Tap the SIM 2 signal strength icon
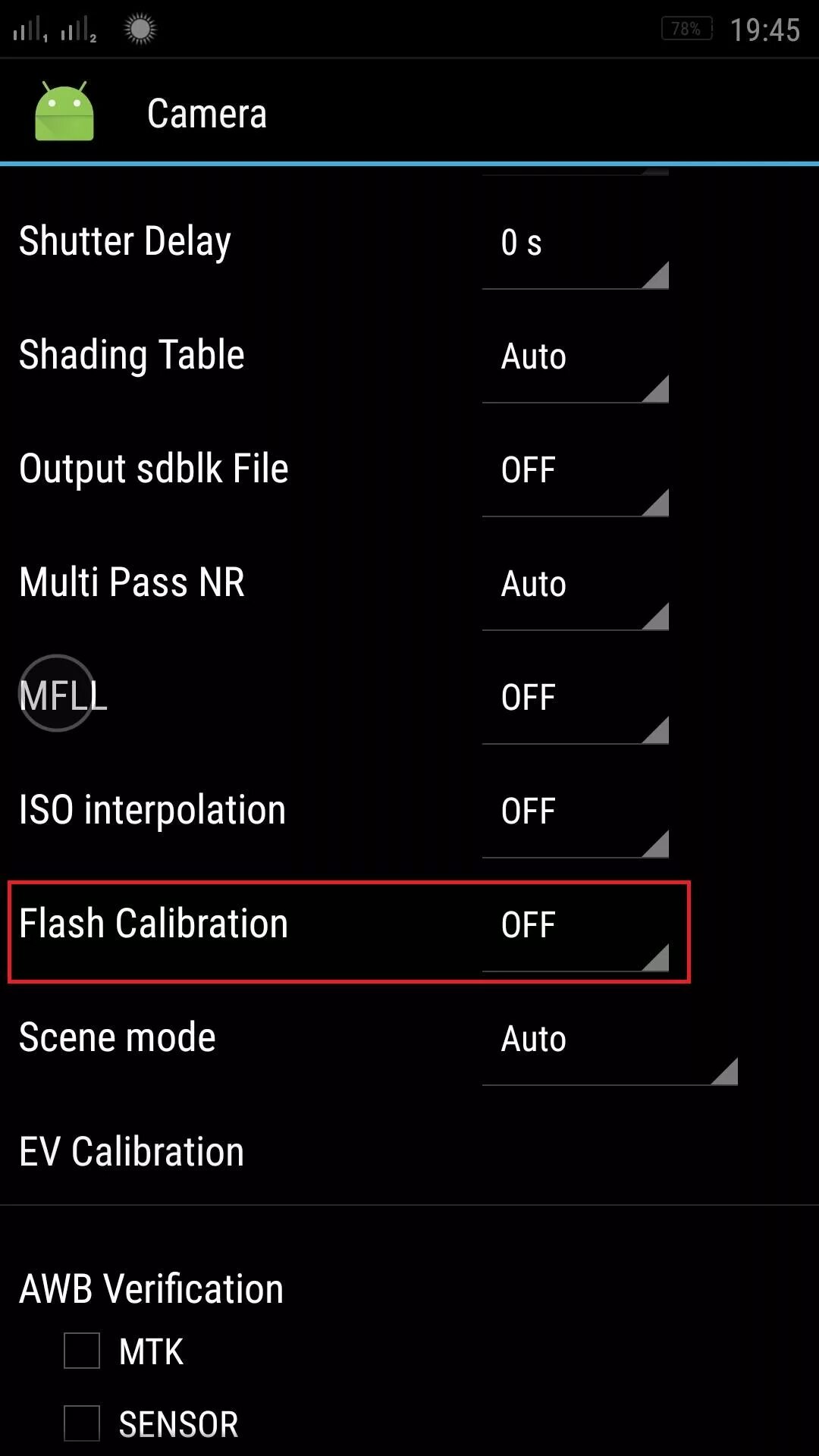Screen dimensions: 819x1456 78,30
